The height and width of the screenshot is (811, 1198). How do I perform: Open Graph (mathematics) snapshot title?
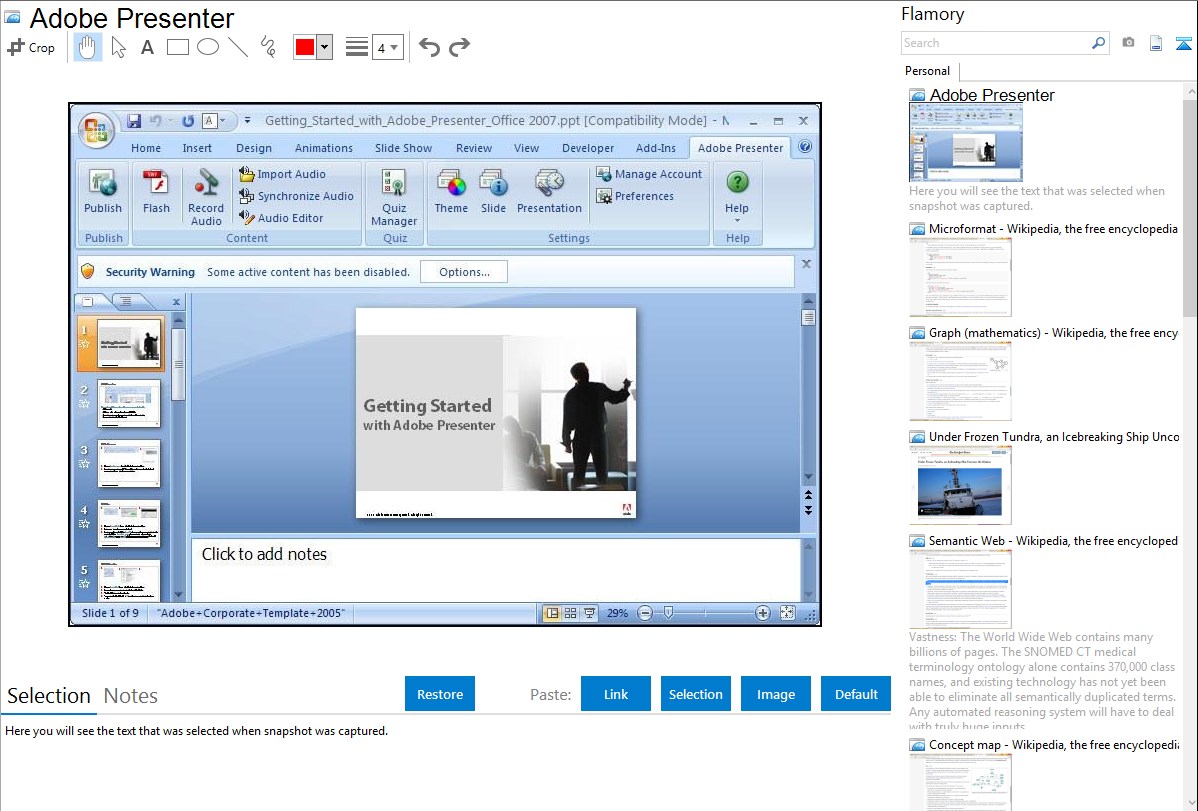pyautogui.click(x=1054, y=333)
